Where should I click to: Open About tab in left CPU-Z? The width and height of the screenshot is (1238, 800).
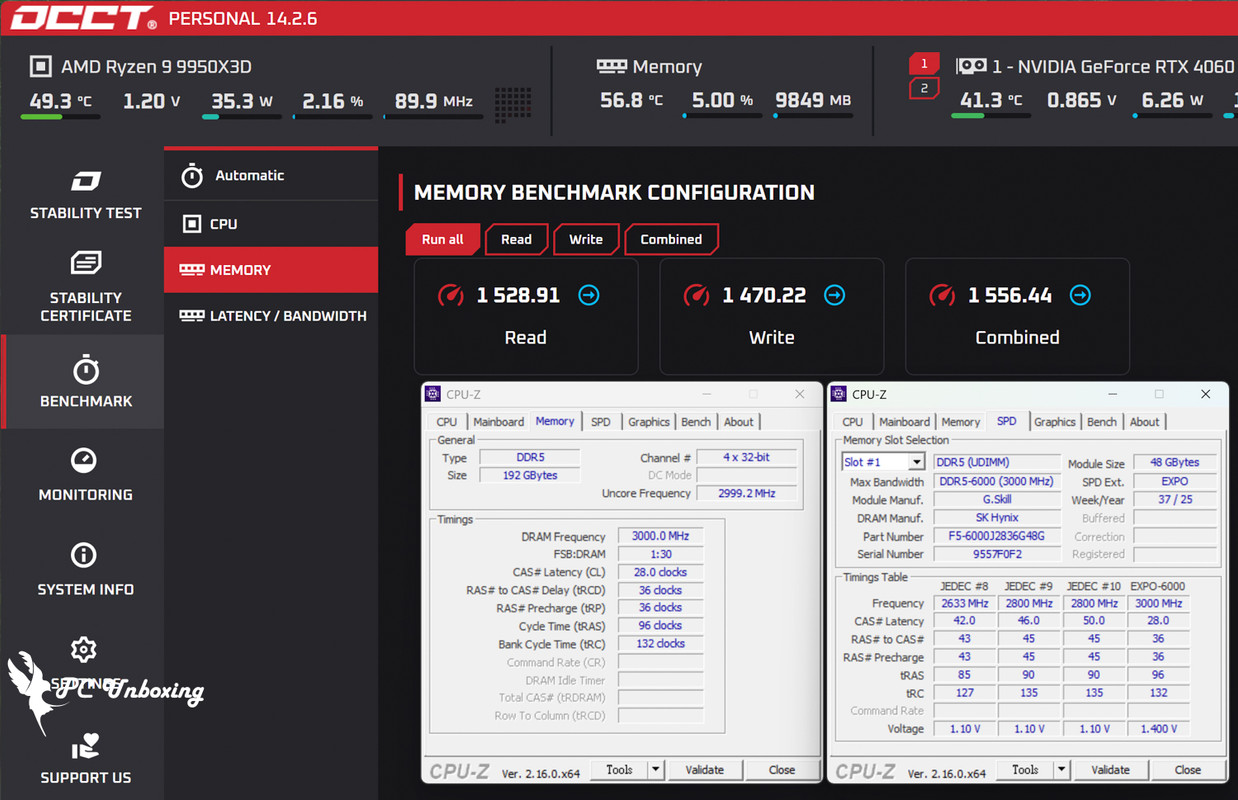click(x=739, y=422)
